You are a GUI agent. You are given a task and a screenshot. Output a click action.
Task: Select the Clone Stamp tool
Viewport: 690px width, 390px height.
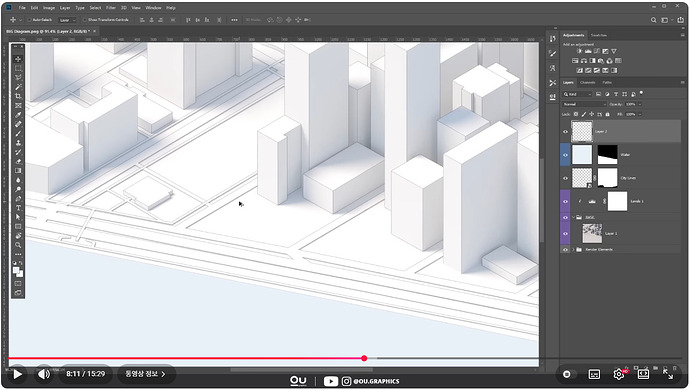(x=18, y=143)
